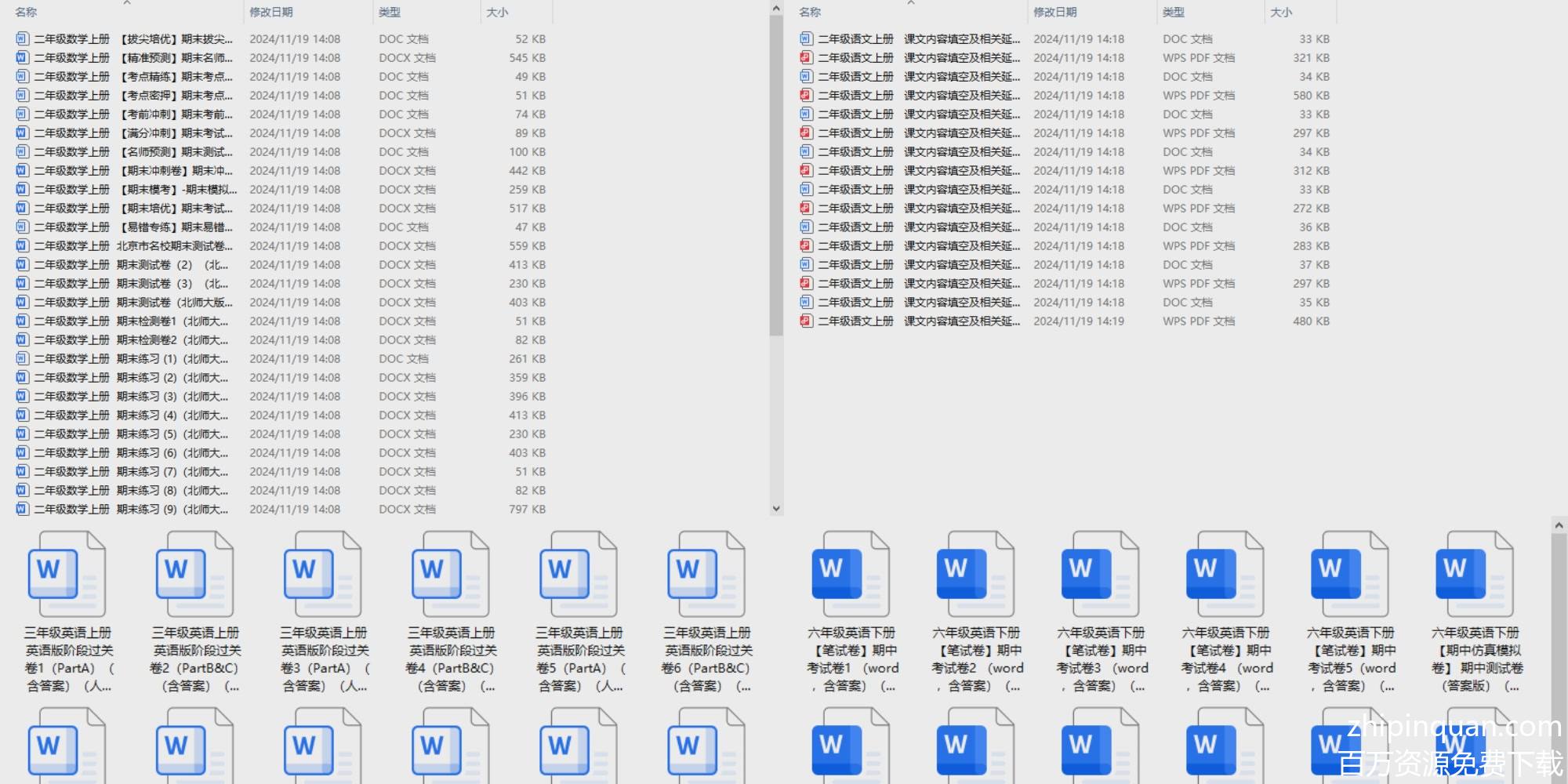1568x784 pixels.
Task: Sort the 二年级数学 list by 修改日期 column
Action: point(271,12)
